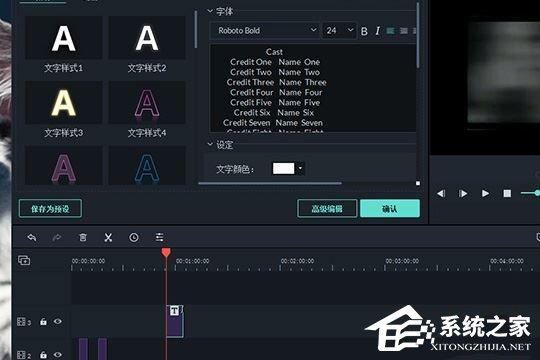Click the 确认 confirm button

pos(390,208)
